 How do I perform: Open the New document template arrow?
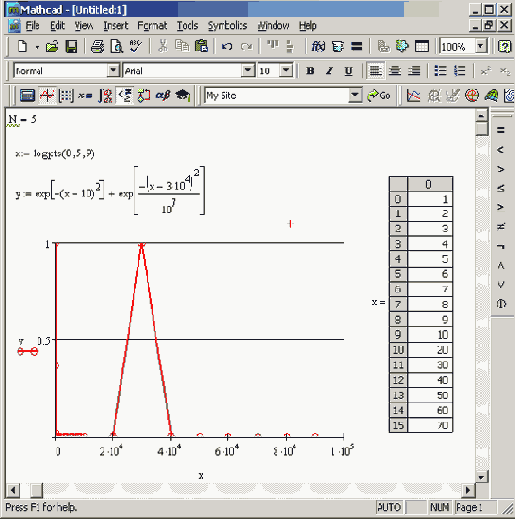tap(37, 47)
